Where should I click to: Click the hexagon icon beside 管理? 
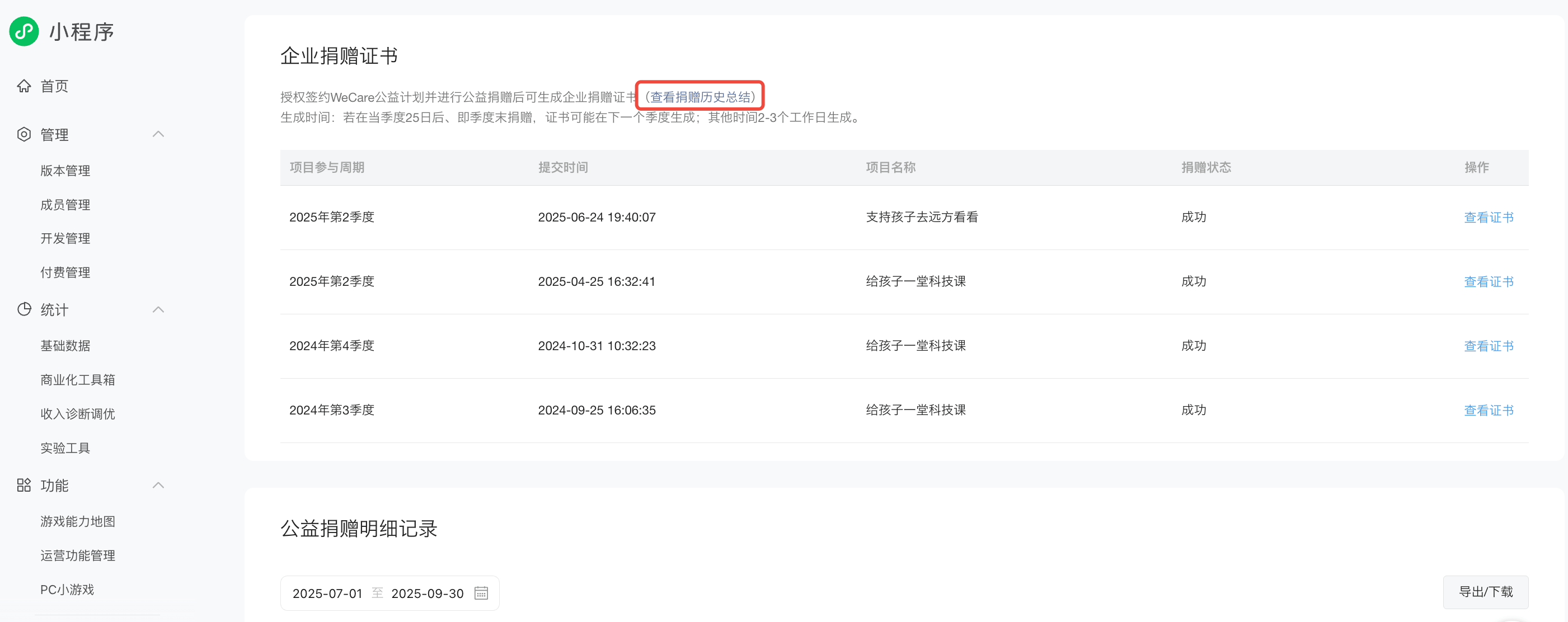point(24,134)
